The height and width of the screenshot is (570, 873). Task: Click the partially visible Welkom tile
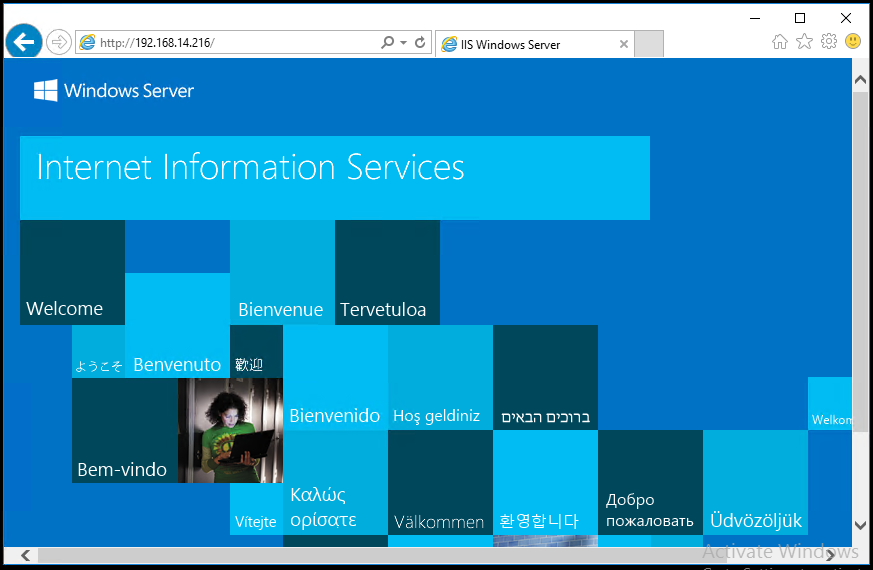click(830, 403)
